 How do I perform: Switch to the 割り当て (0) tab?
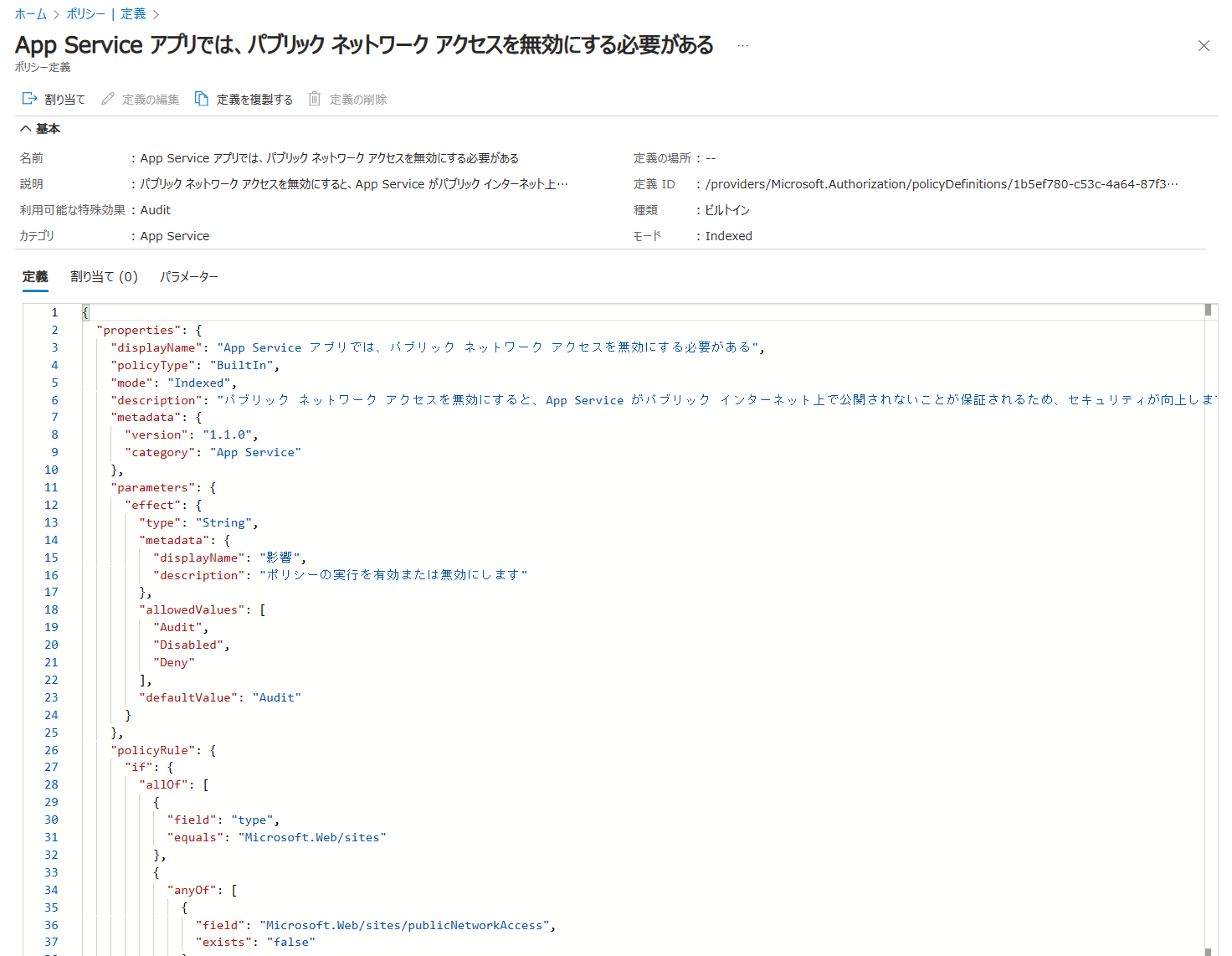pyautogui.click(x=104, y=277)
